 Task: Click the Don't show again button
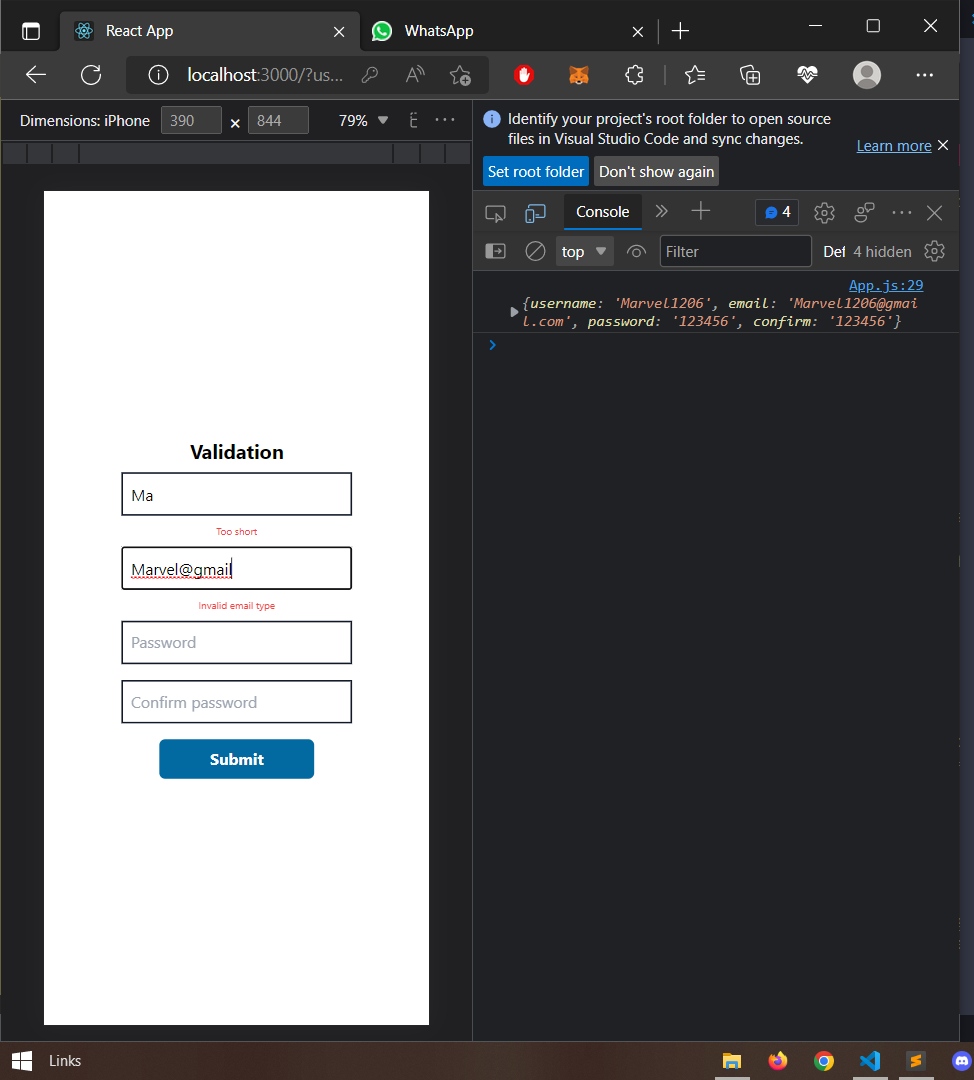coord(656,172)
